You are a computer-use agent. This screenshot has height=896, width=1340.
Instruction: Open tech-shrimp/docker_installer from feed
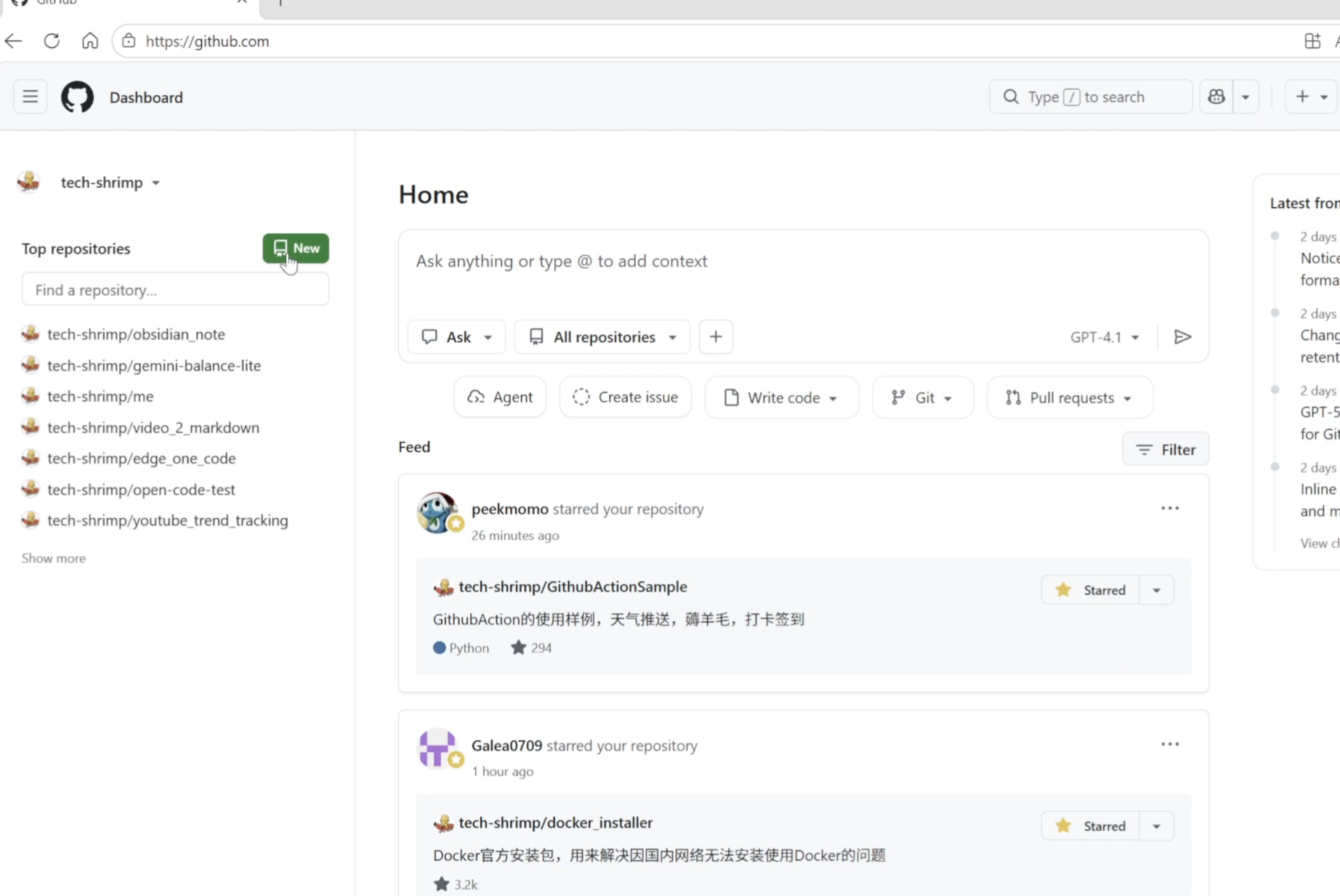tap(555, 823)
